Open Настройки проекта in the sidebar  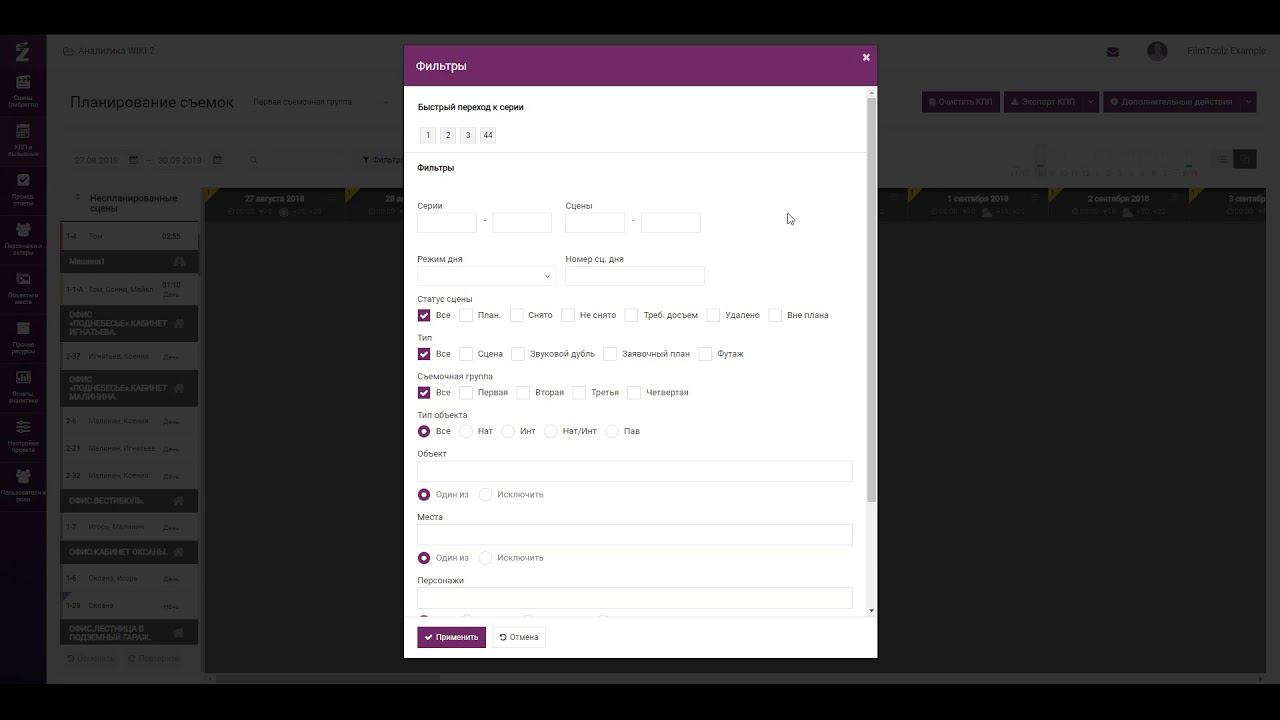click(x=23, y=436)
